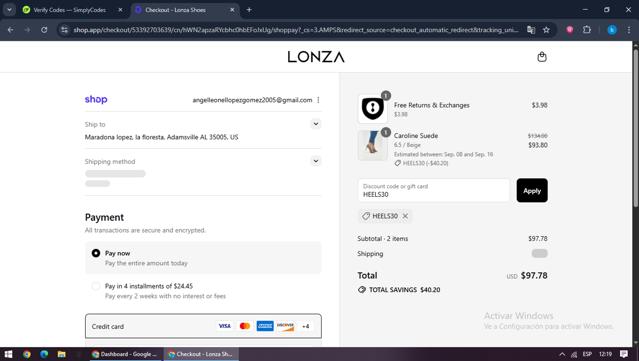Close the Verify Codes SimplyCodes tab
The width and height of the screenshot is (639, 361).
[x=120, y=10]
